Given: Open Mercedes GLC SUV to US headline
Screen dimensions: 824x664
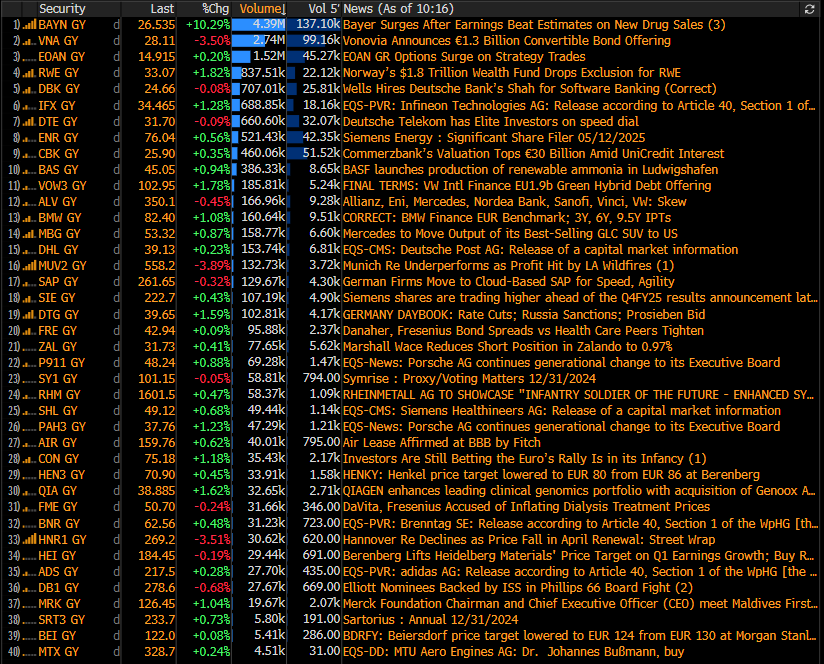Looking at the screenshot, I should [510, 234].
